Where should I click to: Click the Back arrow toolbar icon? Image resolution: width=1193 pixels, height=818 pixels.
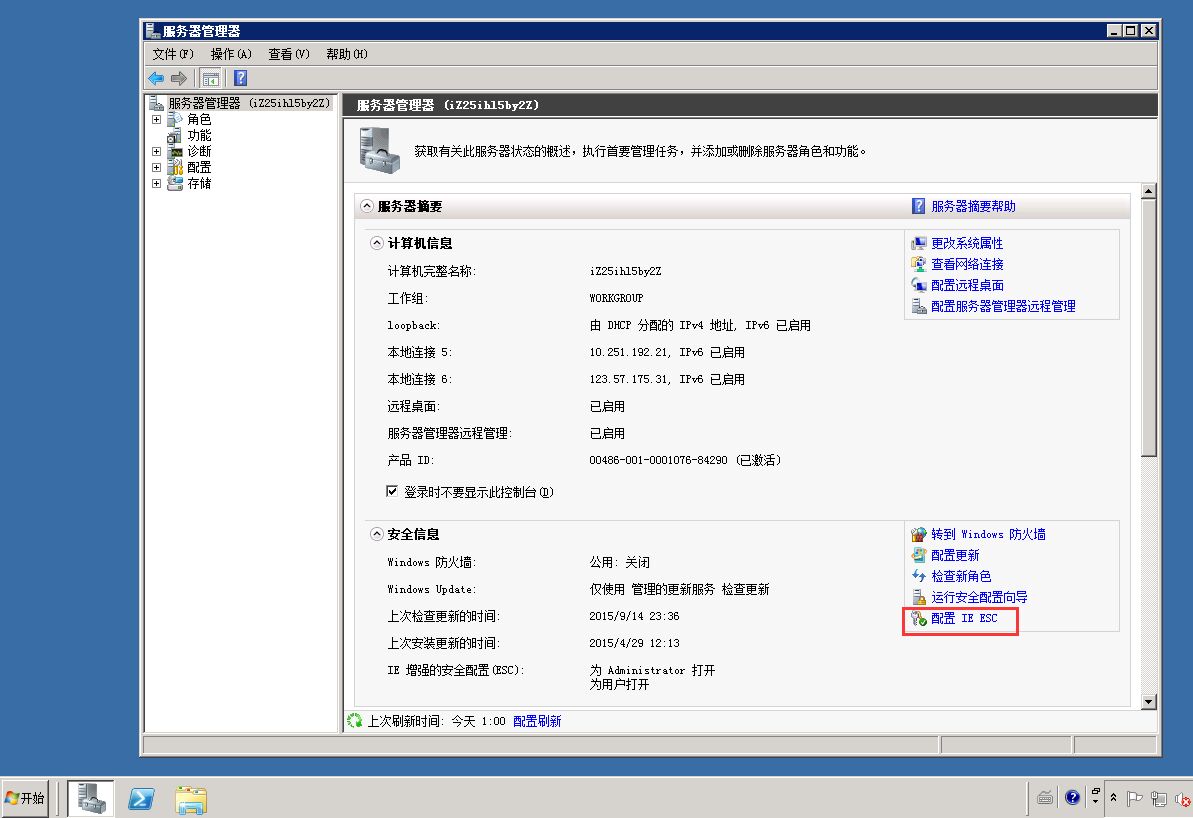156,78
